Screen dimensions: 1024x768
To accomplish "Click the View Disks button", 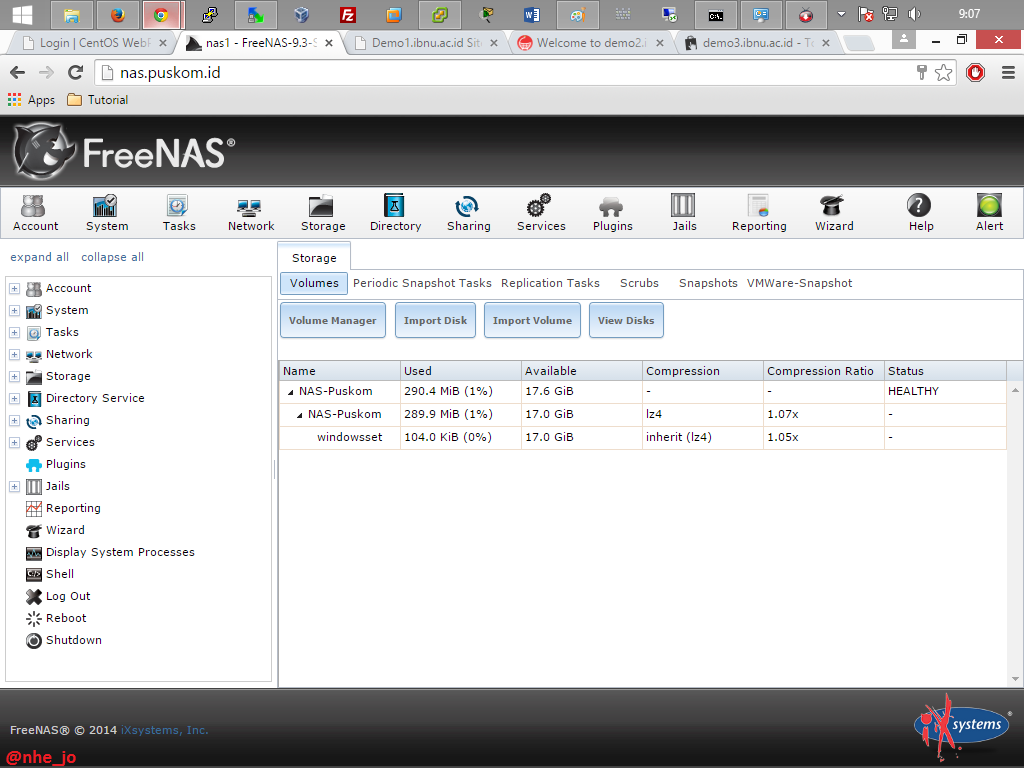I will (626, 320).
